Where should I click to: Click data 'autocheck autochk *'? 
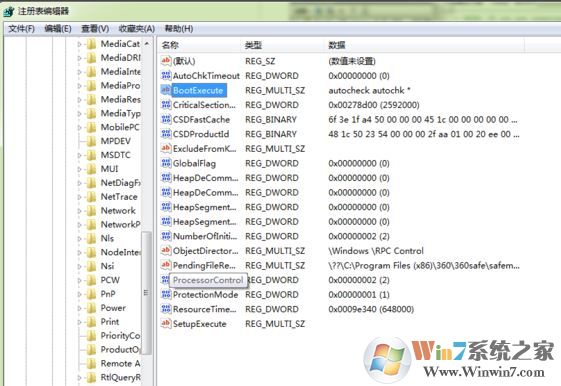369,91
